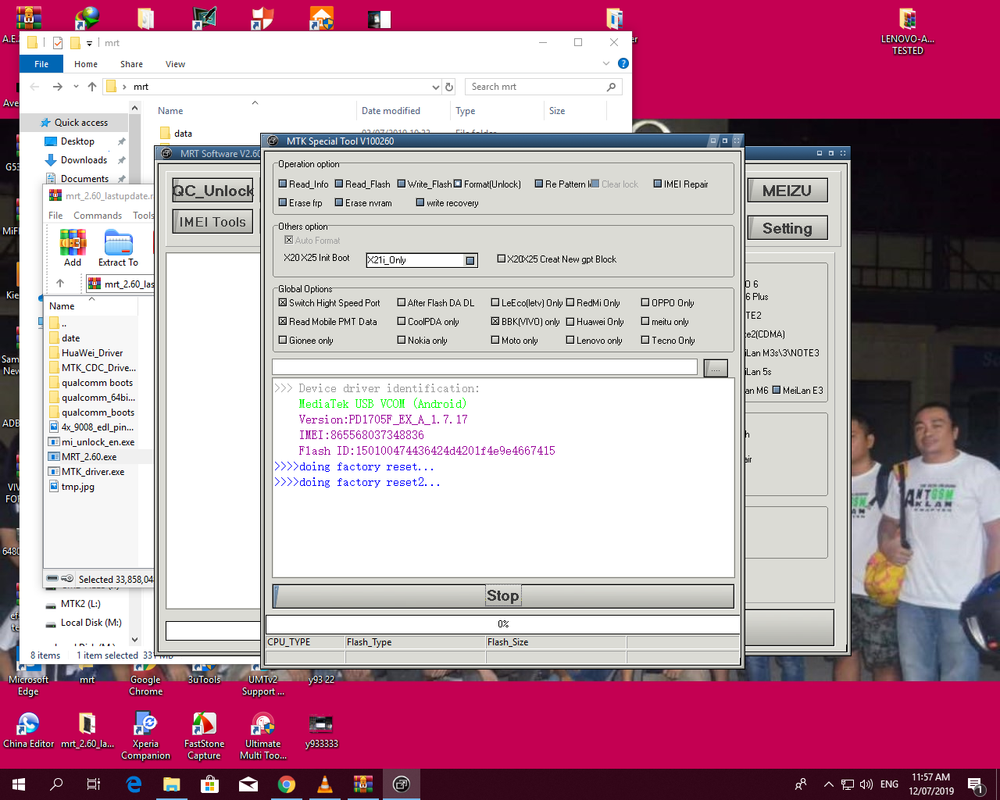Click the MEIZU button
This screenshot has width=1000, height=800.
coord(787,190)
